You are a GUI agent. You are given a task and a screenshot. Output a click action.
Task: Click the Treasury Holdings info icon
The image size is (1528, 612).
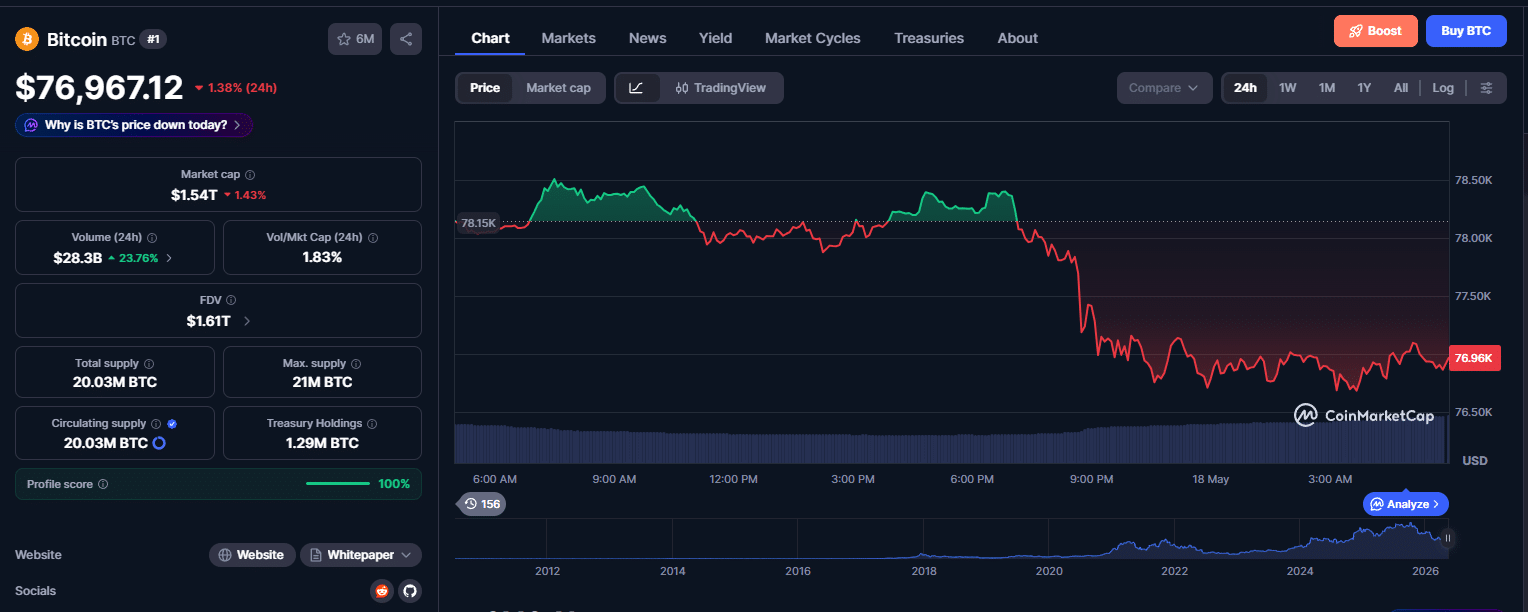(x=372, y=424)
